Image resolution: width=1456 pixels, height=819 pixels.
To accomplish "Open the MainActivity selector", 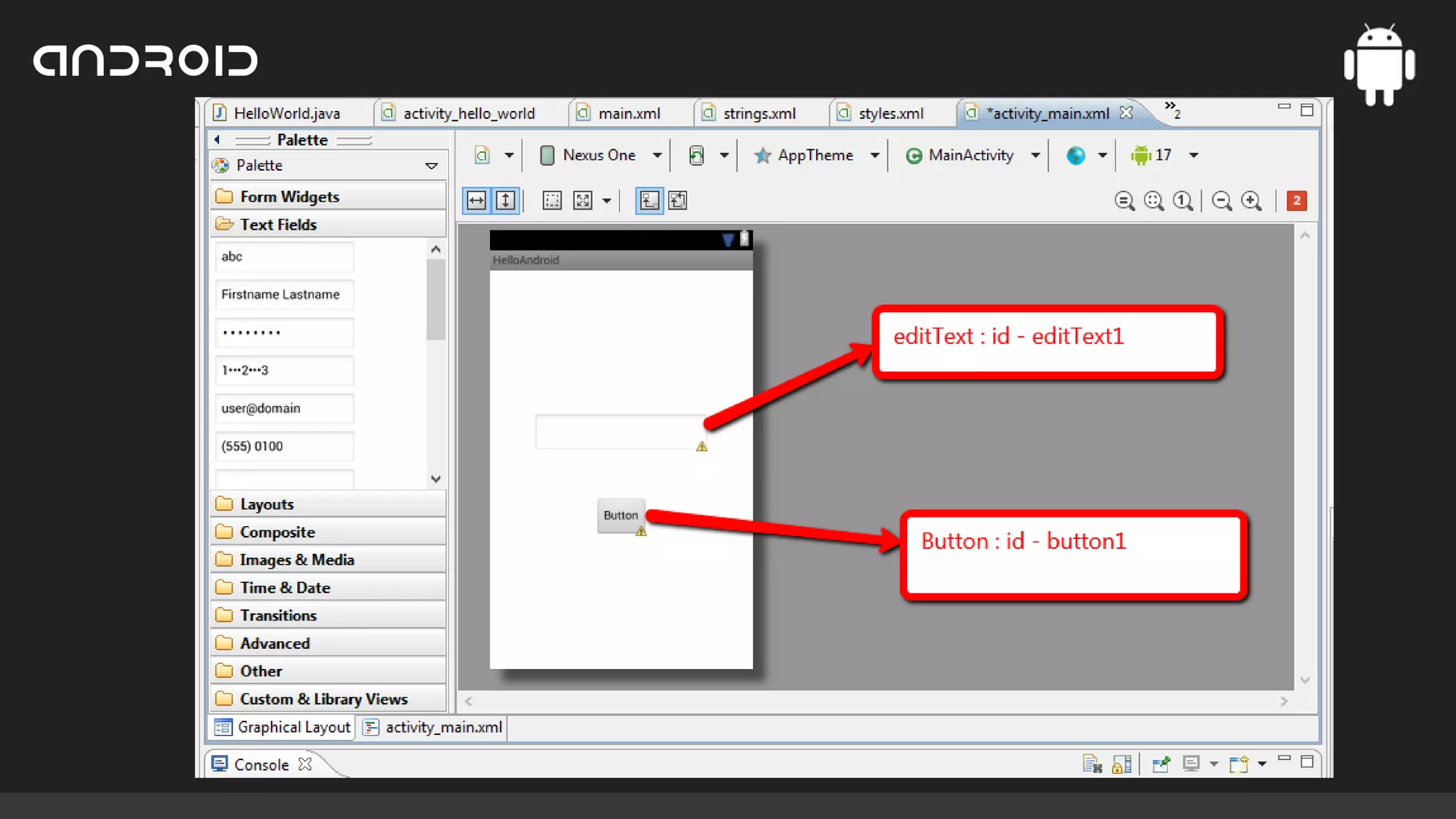I will pos(970,155).
